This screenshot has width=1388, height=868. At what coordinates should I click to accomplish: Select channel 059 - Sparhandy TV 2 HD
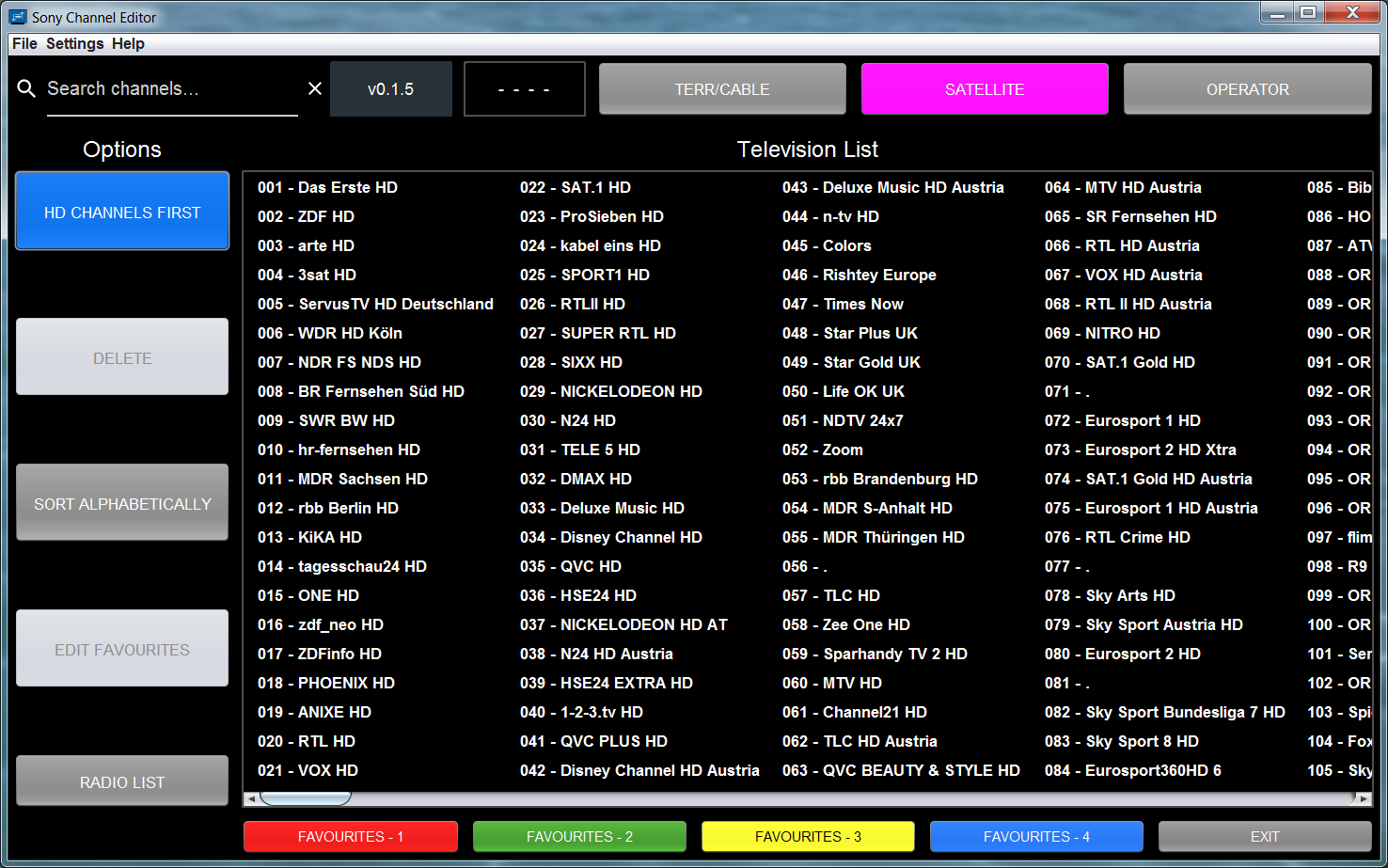point(875,654)
